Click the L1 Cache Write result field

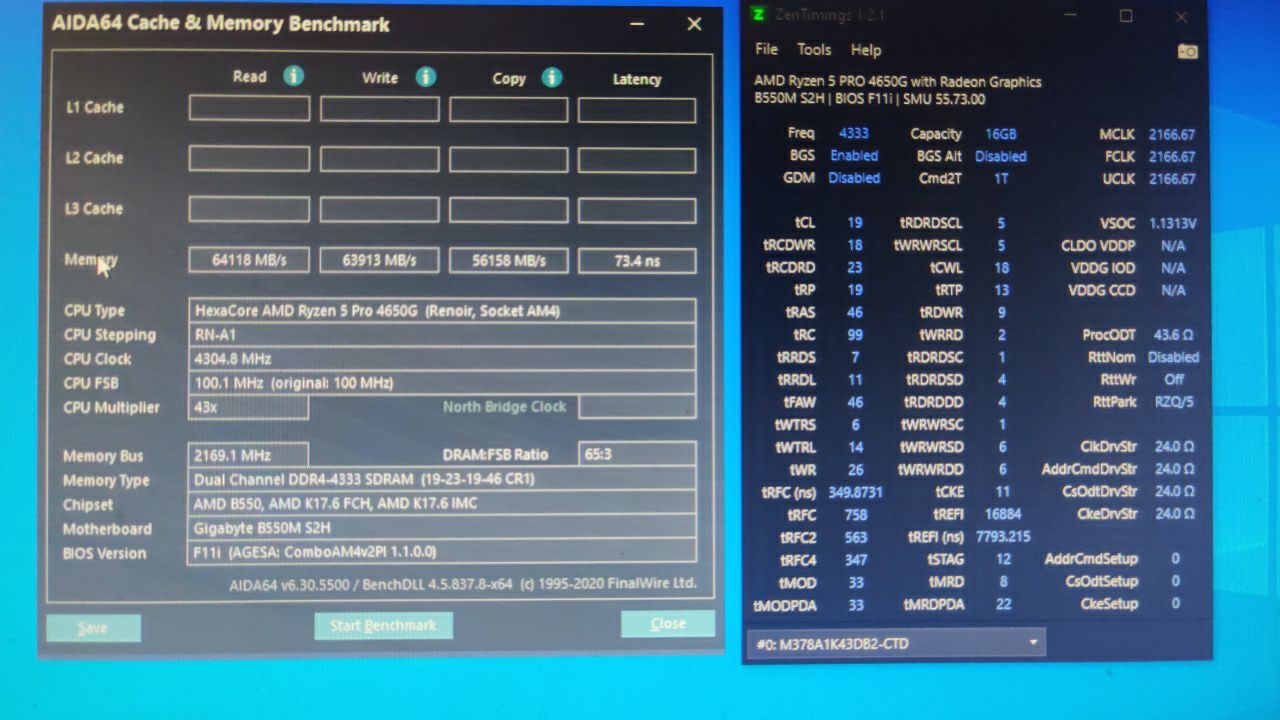379,109
